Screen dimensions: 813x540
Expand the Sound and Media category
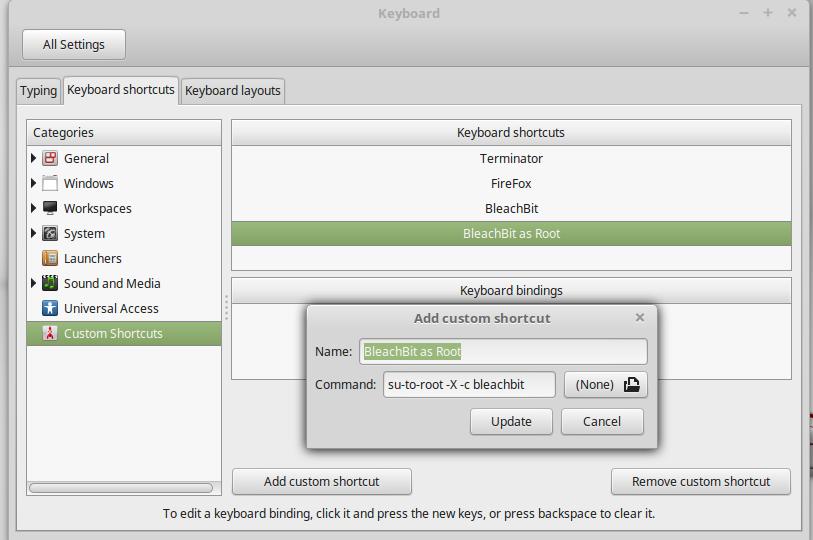[33, 283]
